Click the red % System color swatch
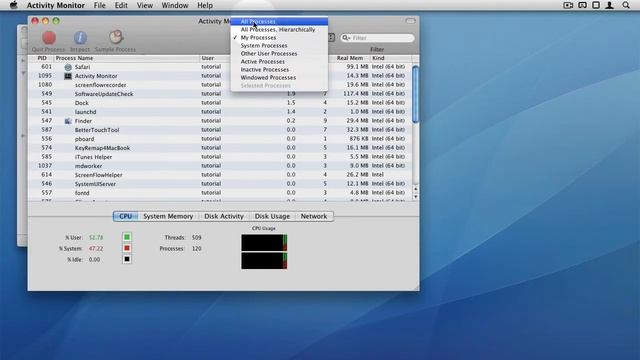Image resolution: width=640 pixels, height=360 pixels. (x=127, y=248)
